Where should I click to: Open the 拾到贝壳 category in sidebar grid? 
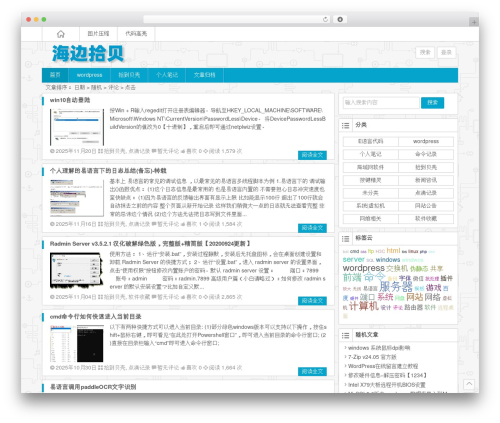point(426,167)
